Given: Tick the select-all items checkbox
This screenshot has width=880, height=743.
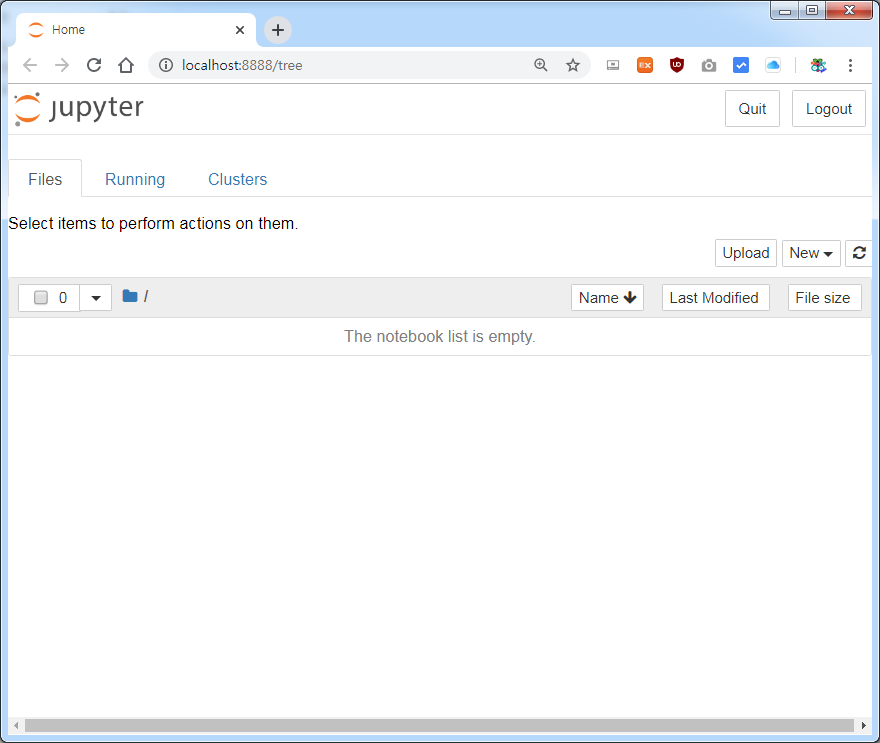Looking at the screenshot, I should click(x=41, y=297).
